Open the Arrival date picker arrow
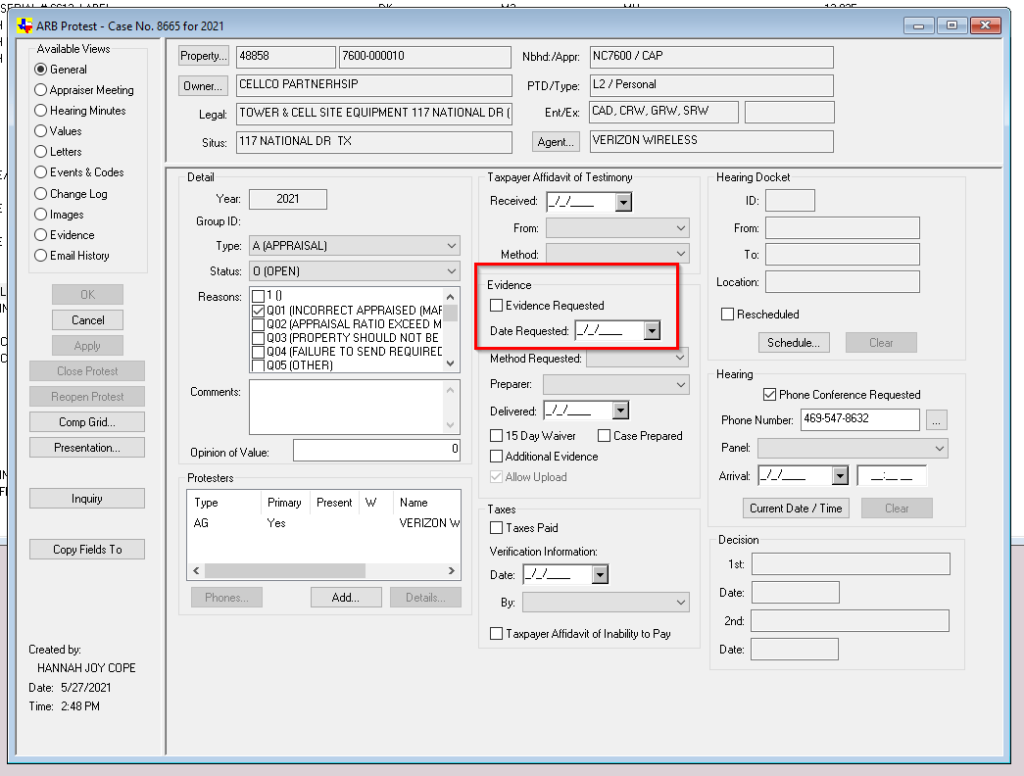The width and height of the screenshot is (1024, 776). [840, 477]
